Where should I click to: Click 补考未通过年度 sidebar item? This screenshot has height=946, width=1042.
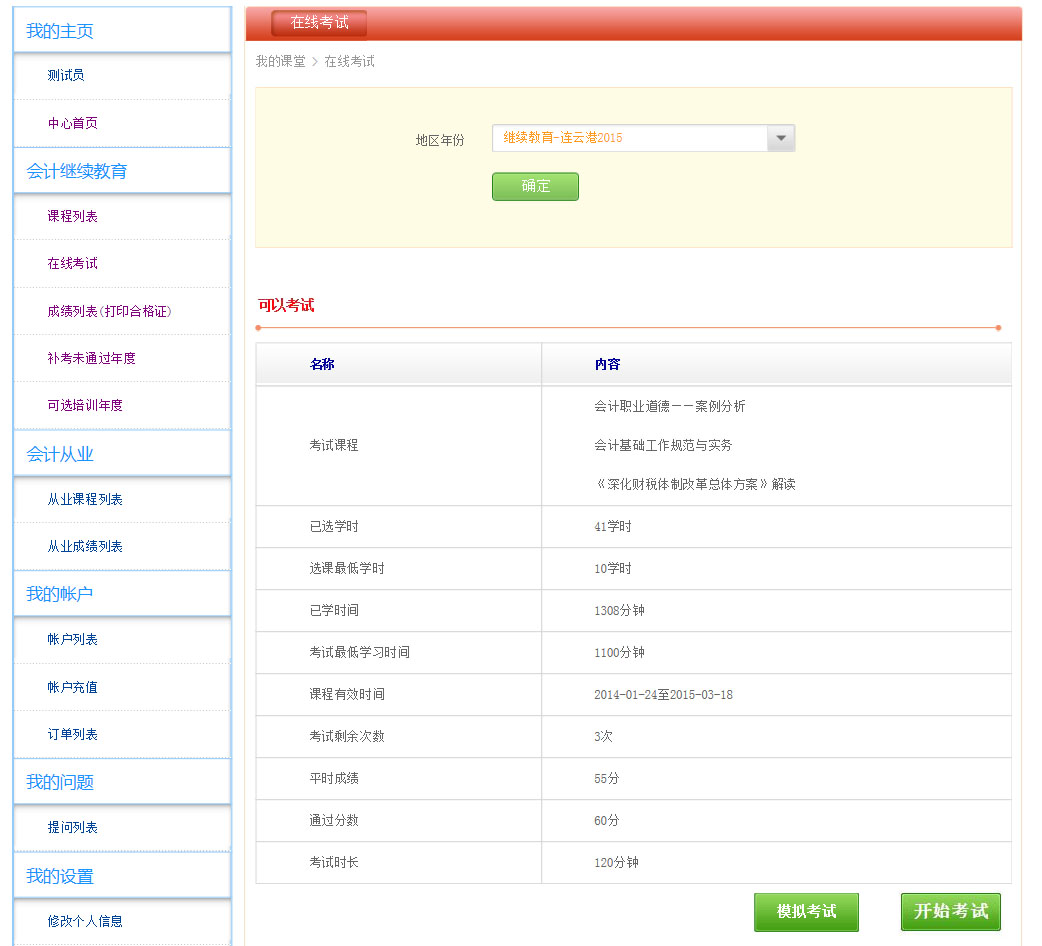click(x=91, y=359)
